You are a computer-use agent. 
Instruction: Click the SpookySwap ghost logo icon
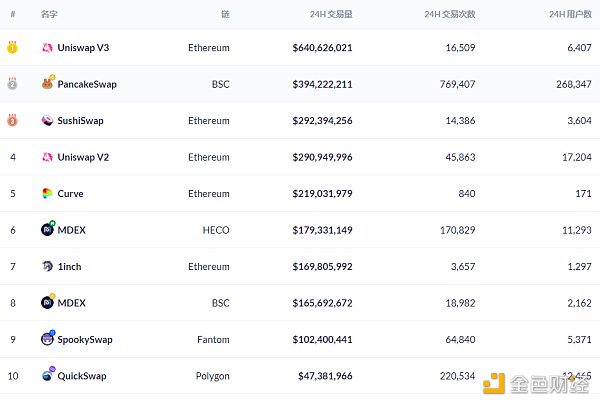[48, 339]
